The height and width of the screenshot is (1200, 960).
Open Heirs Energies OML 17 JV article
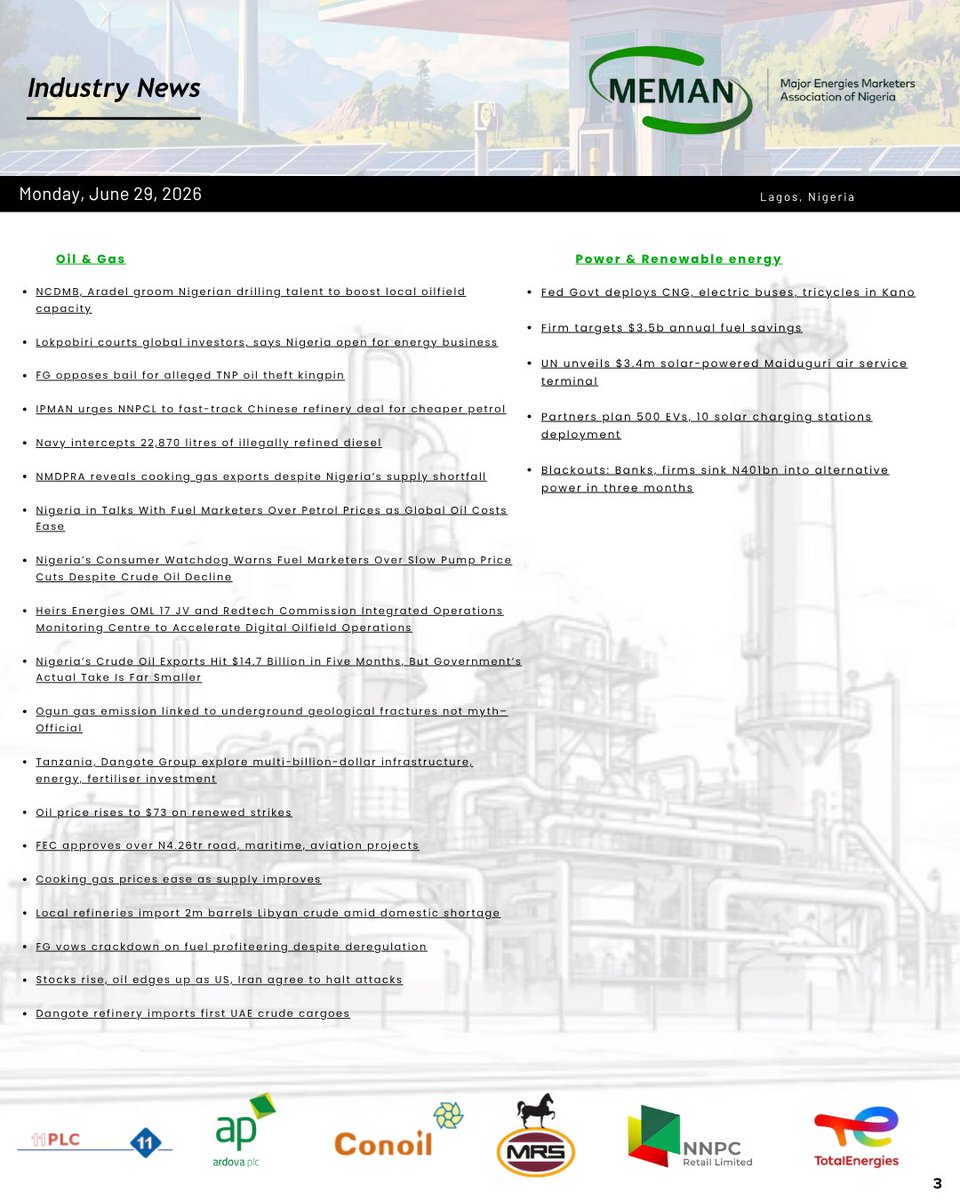tap(269, 619)
